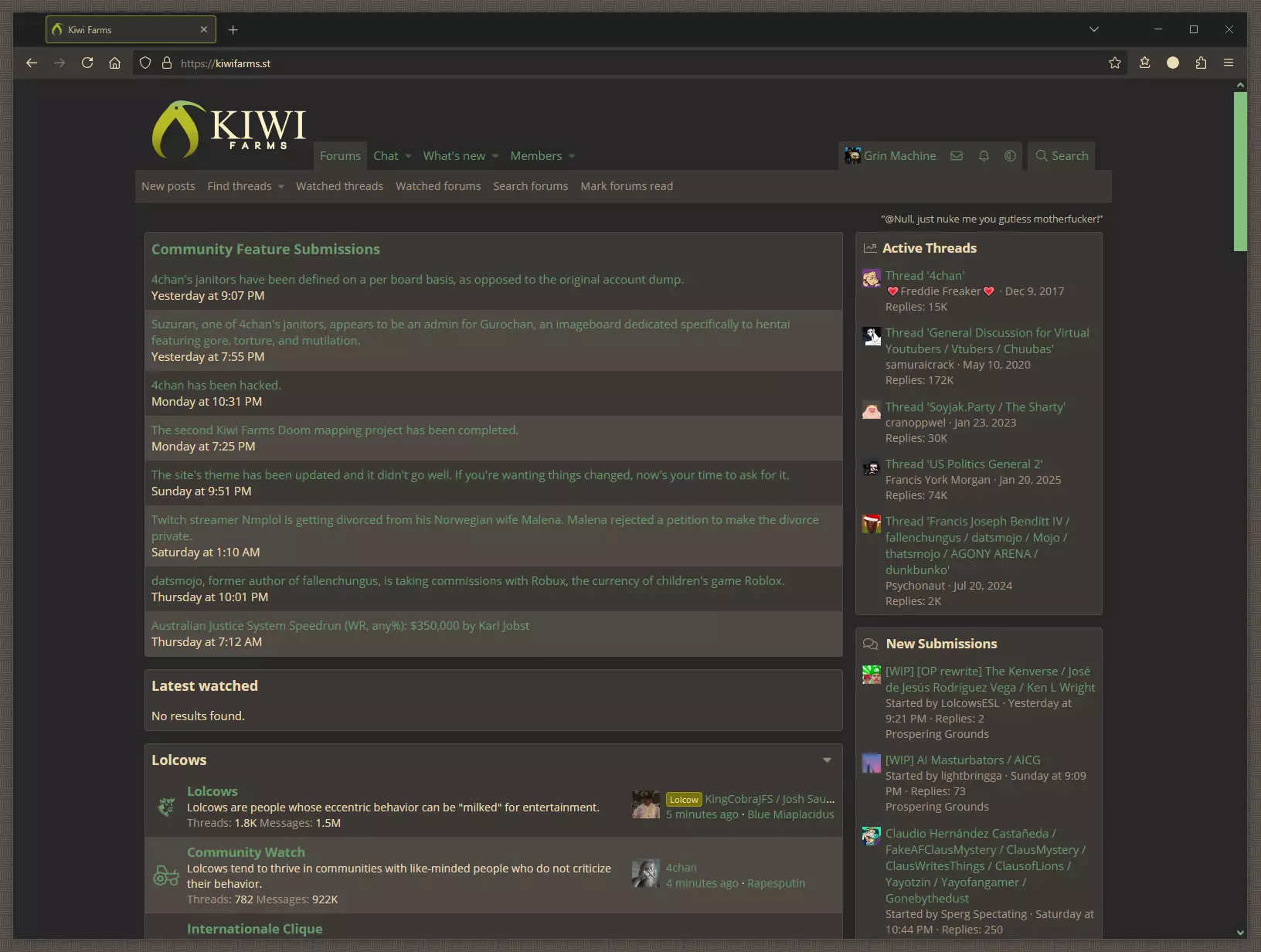Click avatar next to Thread '4chan'

(872, 278)
